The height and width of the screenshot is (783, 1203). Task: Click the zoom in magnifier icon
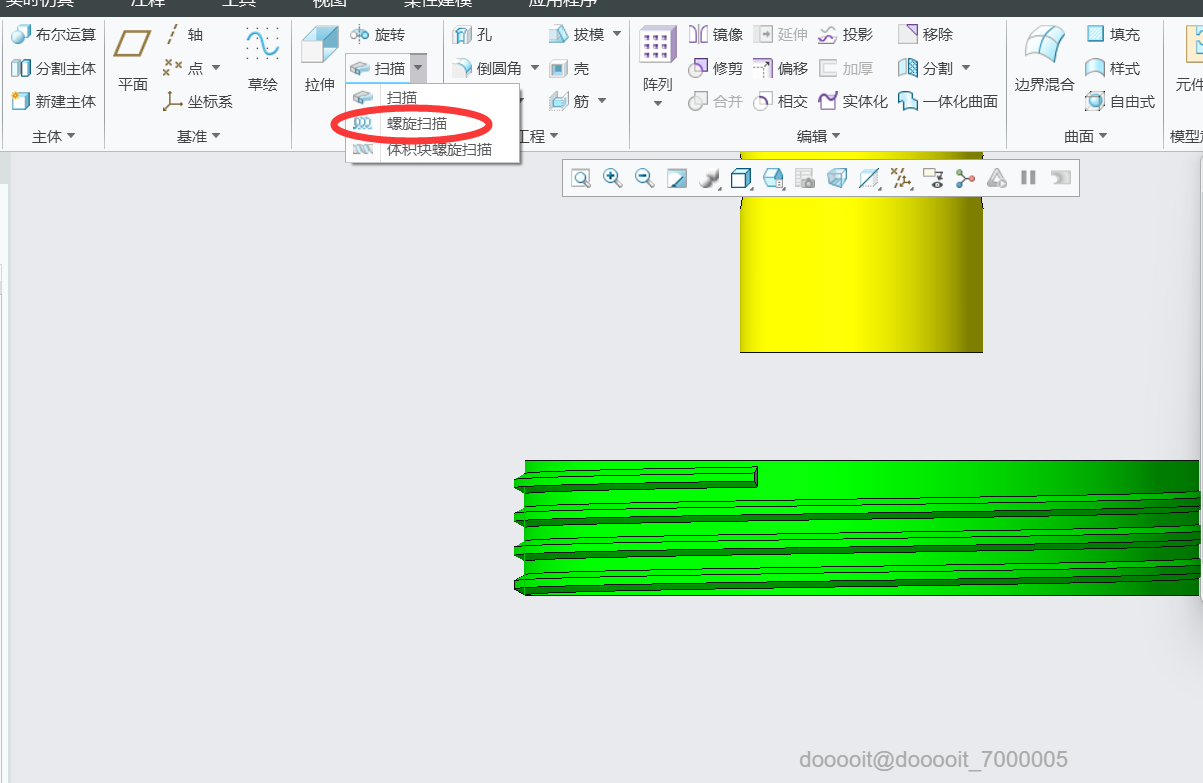click(613, 178)
